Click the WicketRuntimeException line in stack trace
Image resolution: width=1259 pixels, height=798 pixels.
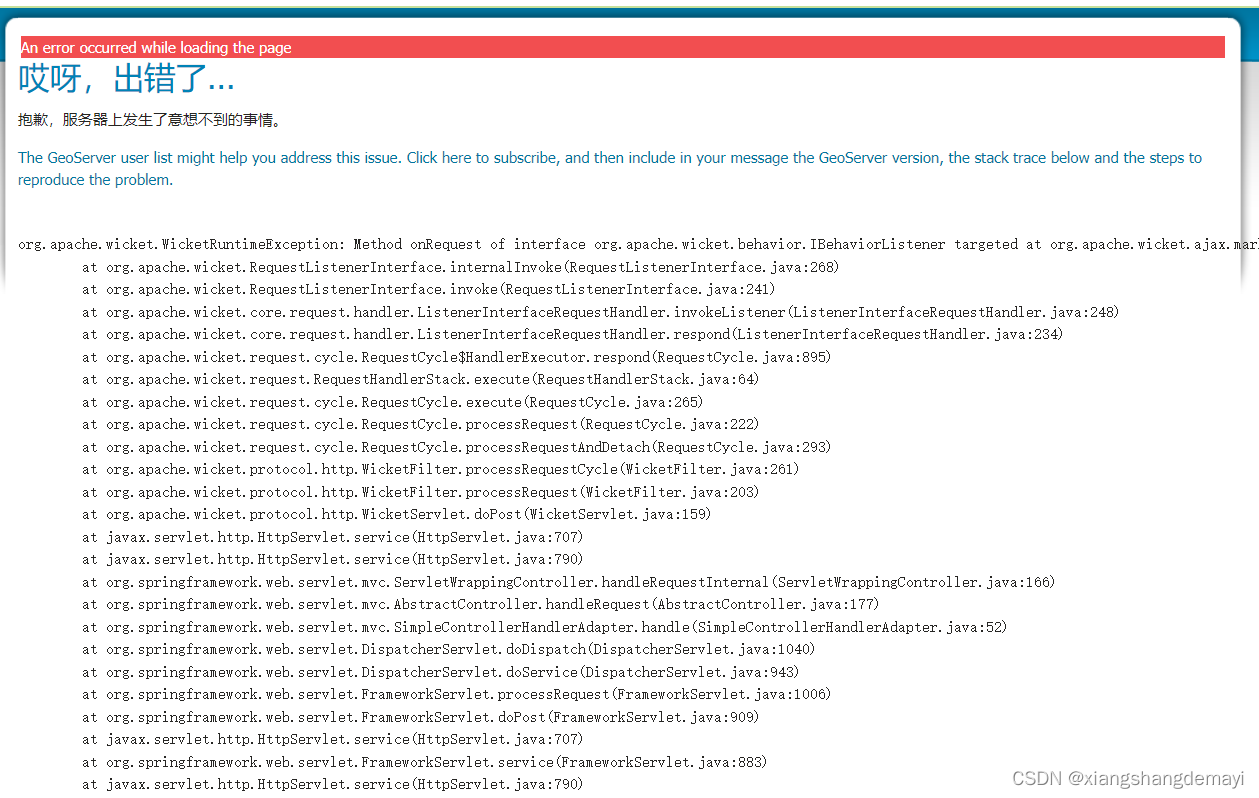click(x=638, y=244)
